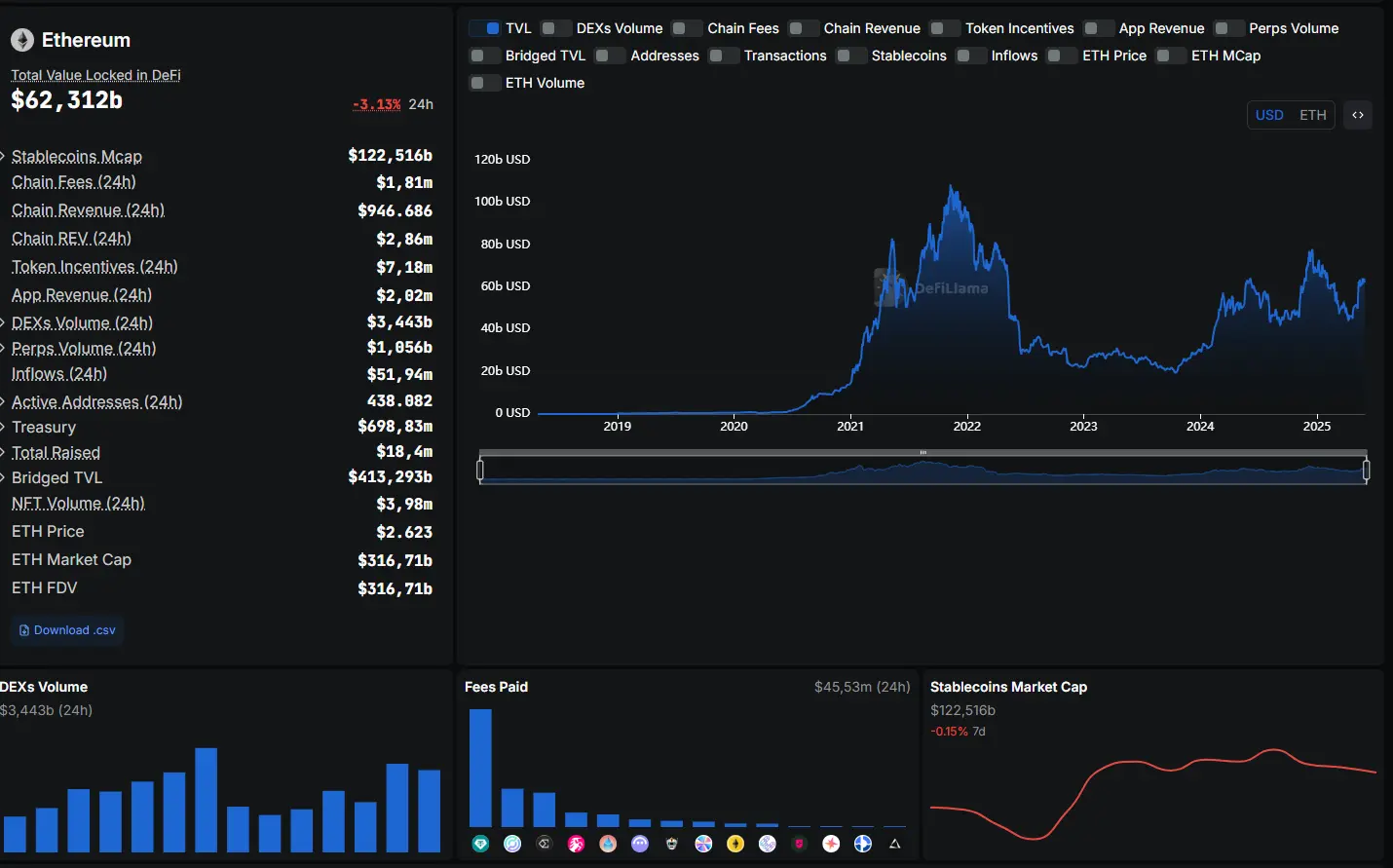
Task: Turn on the Perps Volume toggle
Action: coord(1229,28)
